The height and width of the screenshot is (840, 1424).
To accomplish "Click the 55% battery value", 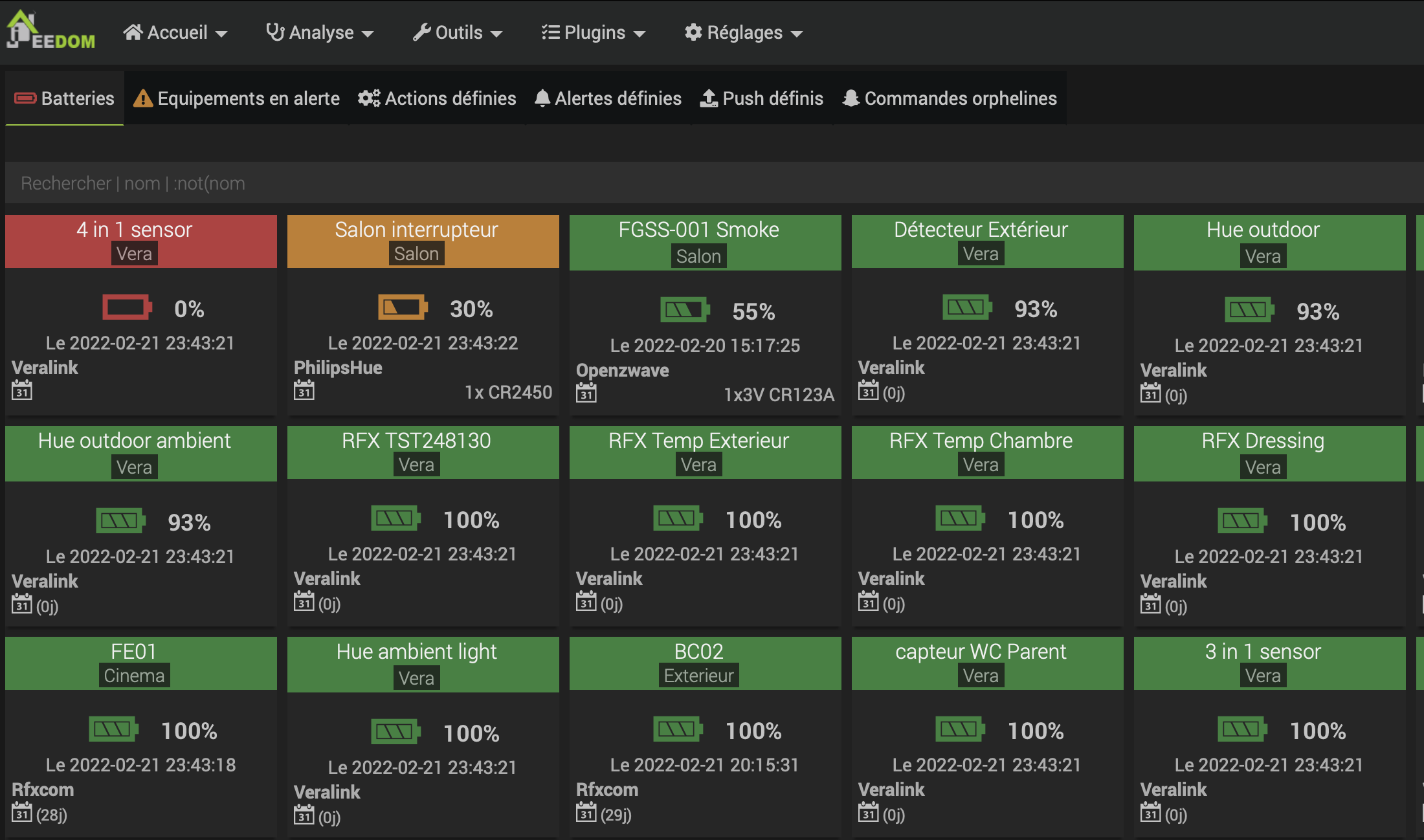I will 753,311.
